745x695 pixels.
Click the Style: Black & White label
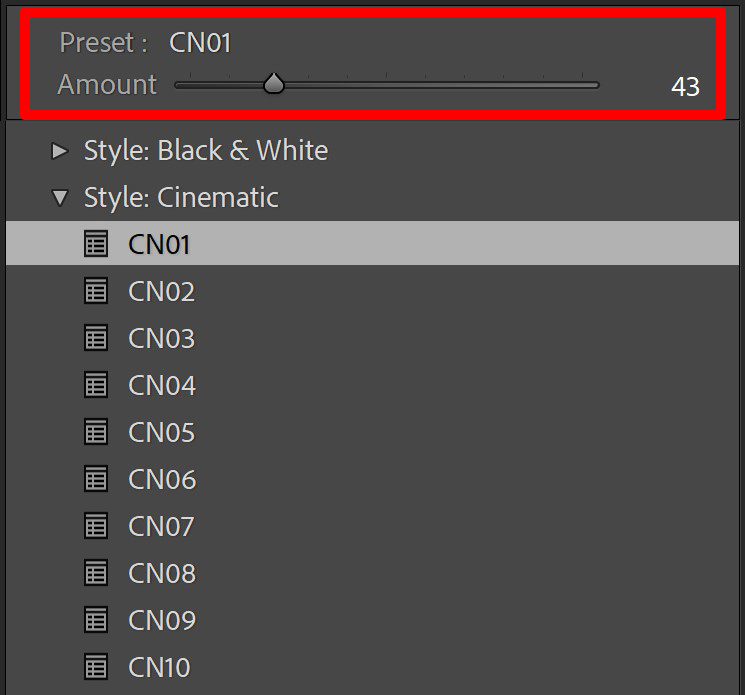[206, 151]
